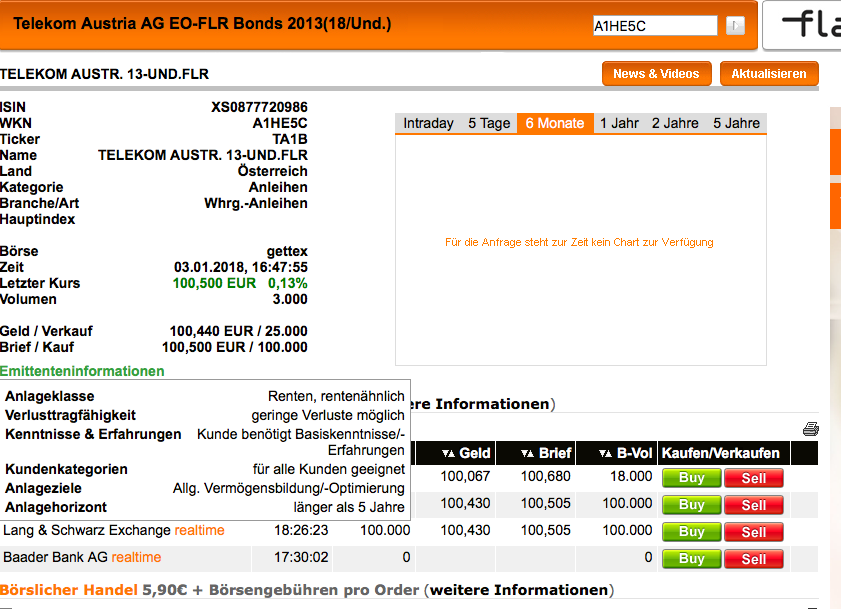Screen dimensions: 841x609
Task: Switch chart to the 5 Tage tab
Action: pyautogui.click(x=489, y=123)
